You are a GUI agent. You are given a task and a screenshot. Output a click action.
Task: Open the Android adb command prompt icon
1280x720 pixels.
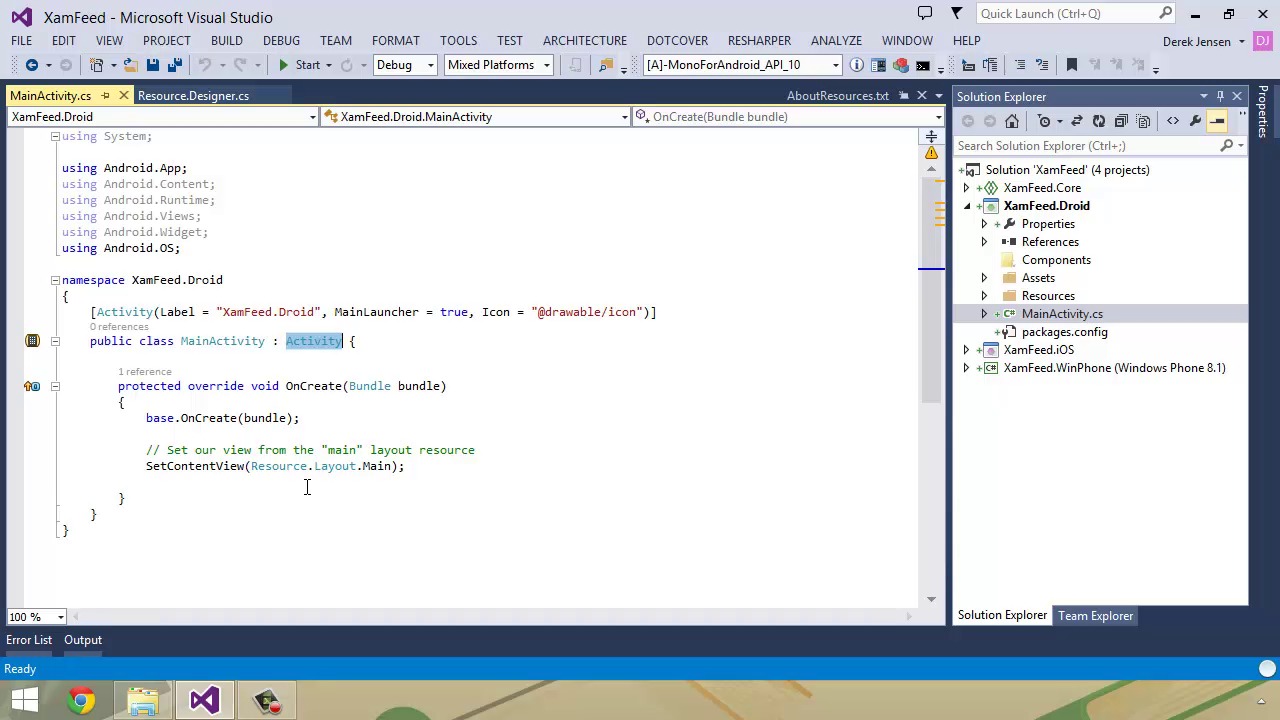point(923,65)
